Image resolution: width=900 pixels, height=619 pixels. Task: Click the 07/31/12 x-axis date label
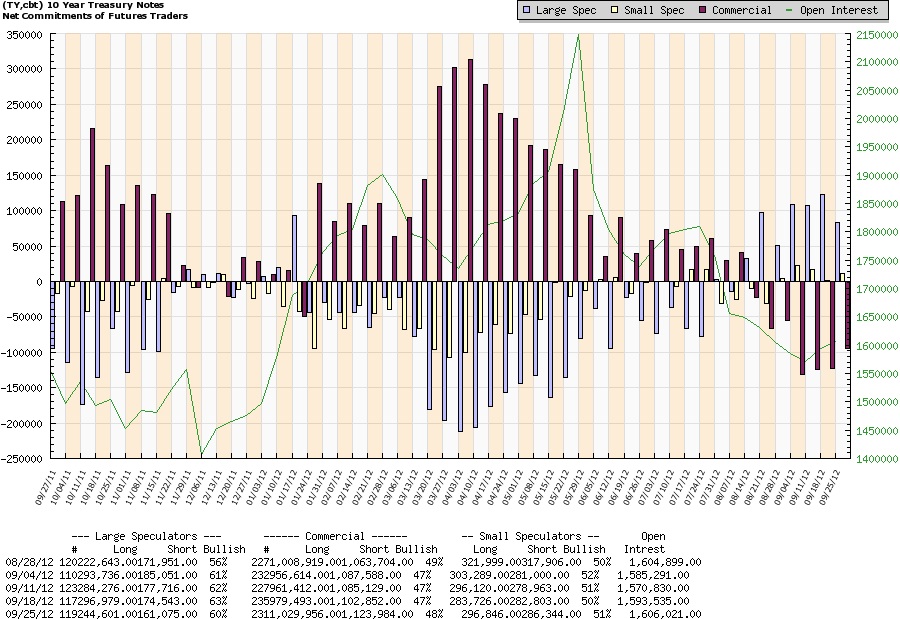click(709, 488)
